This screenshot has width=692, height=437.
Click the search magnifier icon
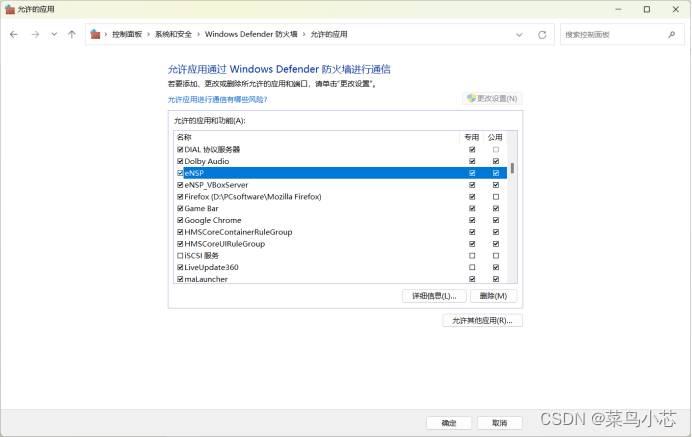coord(672,34)
